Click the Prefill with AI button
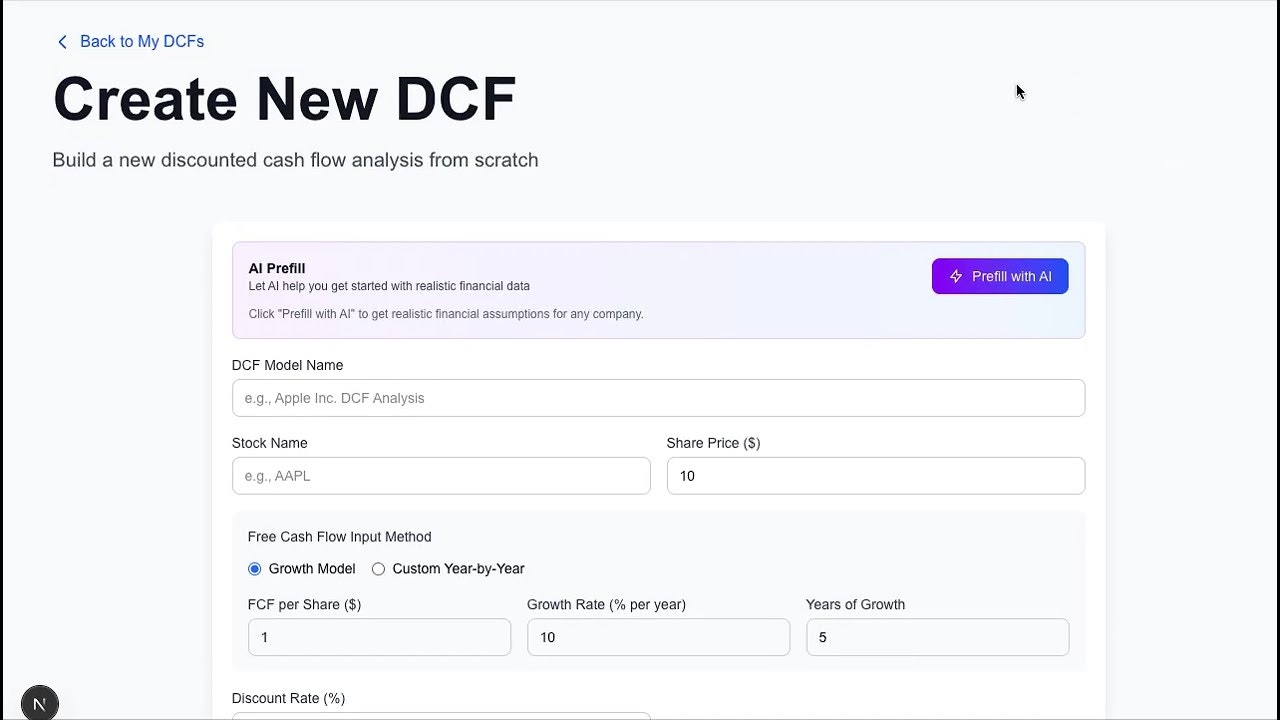 [x=1000, y=276]
